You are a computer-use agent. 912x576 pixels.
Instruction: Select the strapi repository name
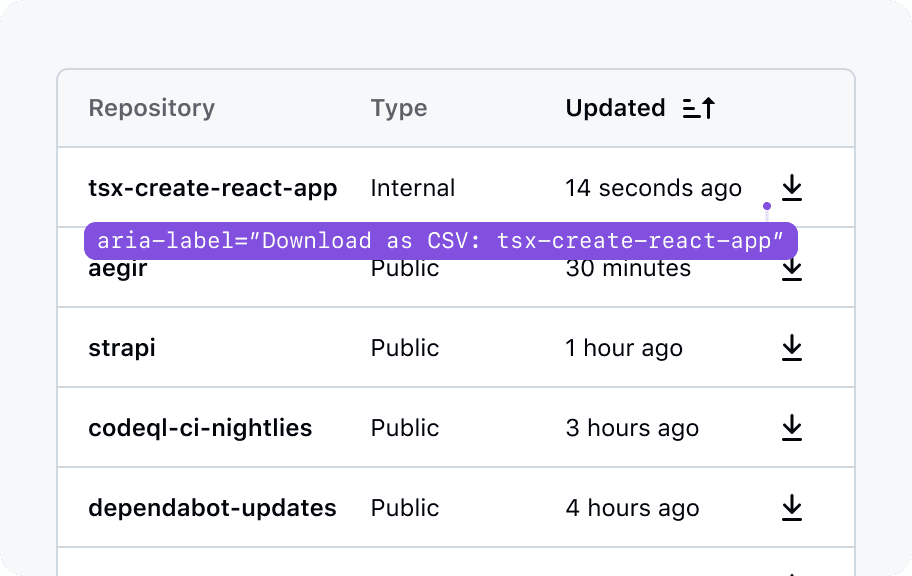point(122,348)
